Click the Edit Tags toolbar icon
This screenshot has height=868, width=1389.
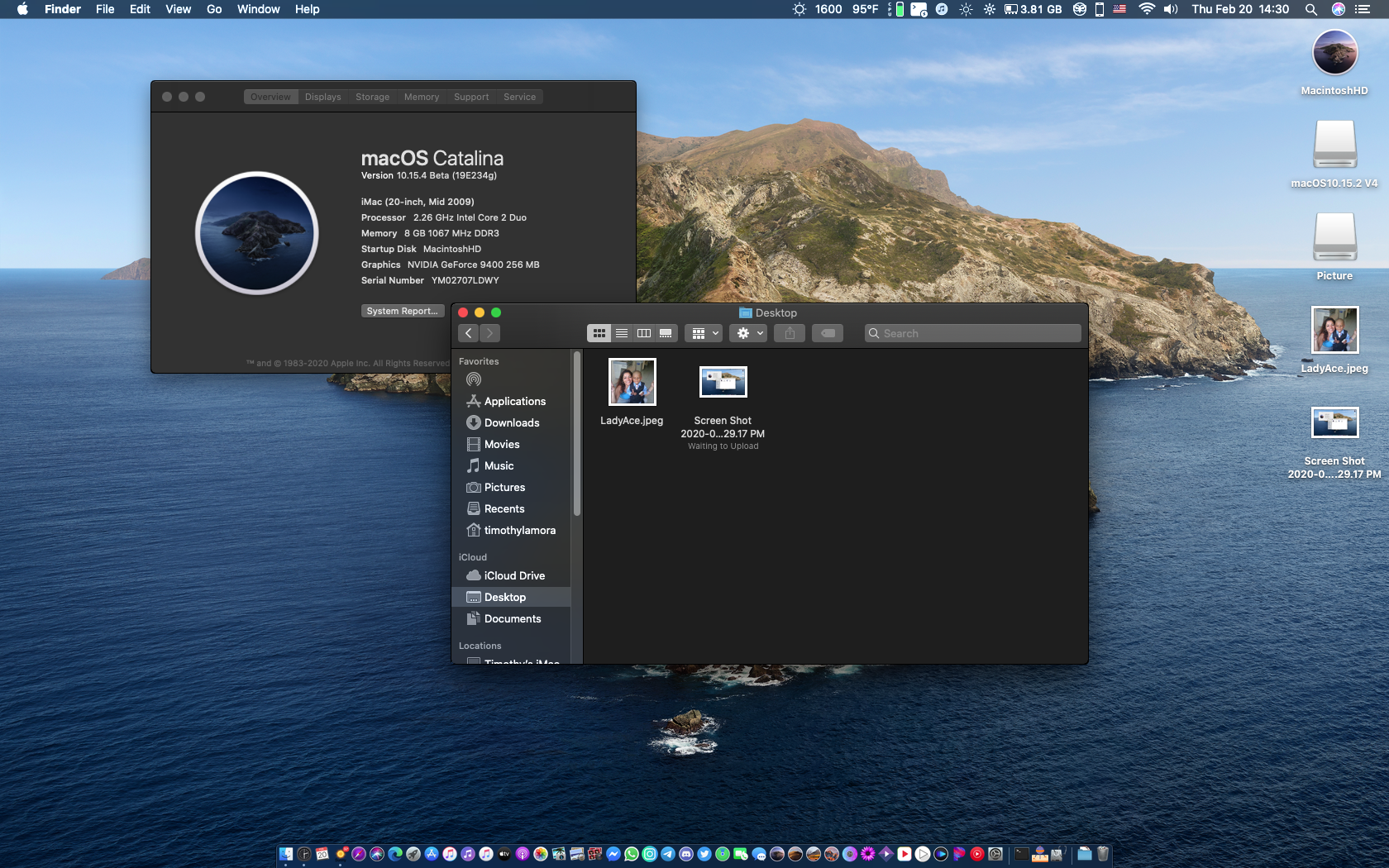pos(828,333)
